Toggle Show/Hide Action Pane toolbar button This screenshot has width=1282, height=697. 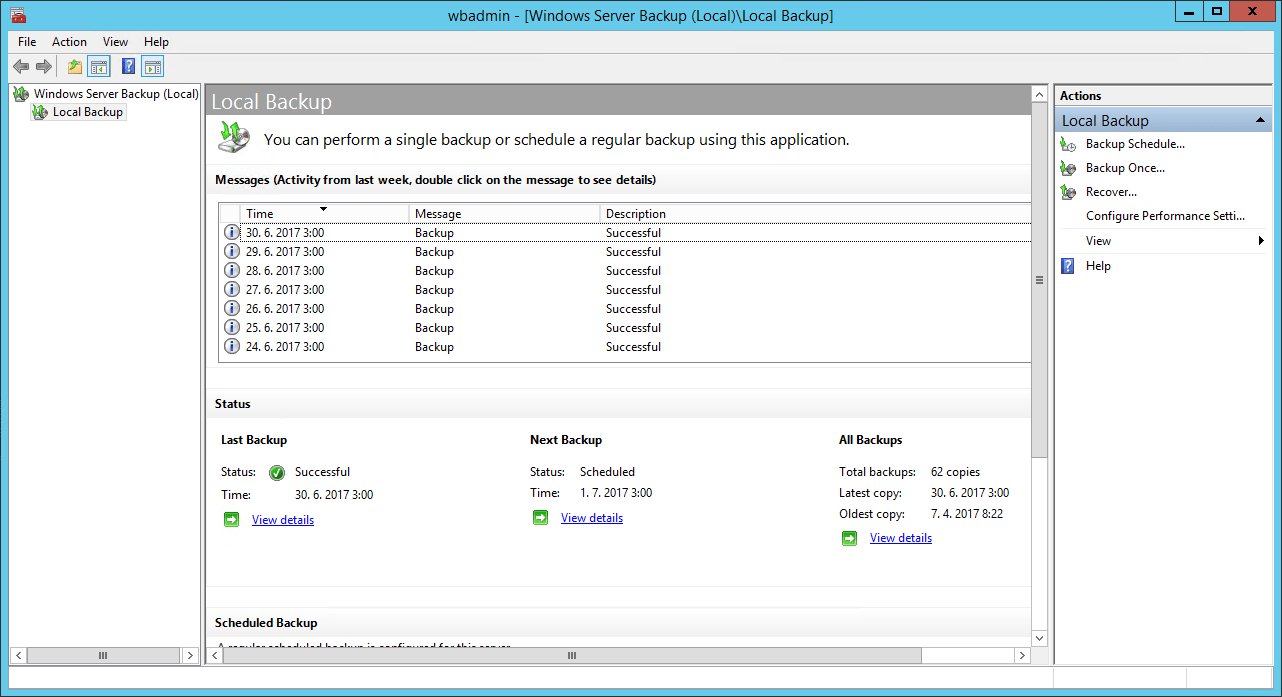(153, 67)
